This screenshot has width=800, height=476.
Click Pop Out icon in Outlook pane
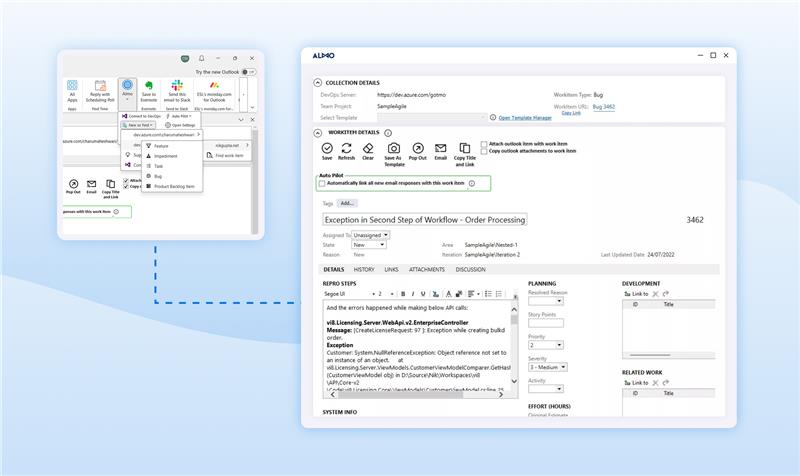point(73,184)
